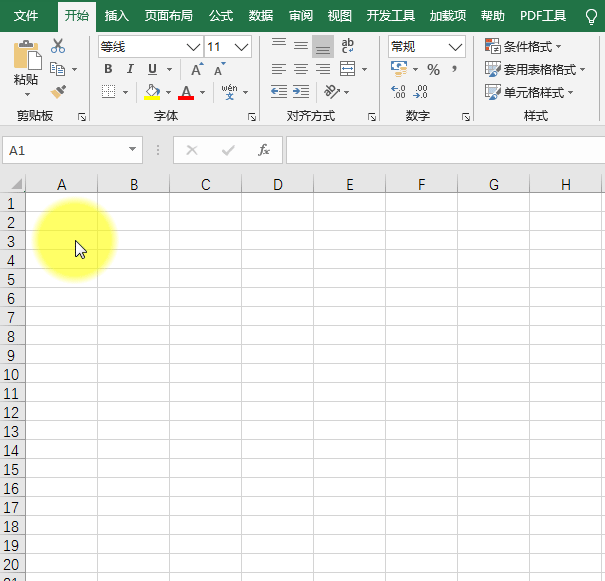Select column D header
Viewport: 605px width, 581px height.
pos(278,184)
